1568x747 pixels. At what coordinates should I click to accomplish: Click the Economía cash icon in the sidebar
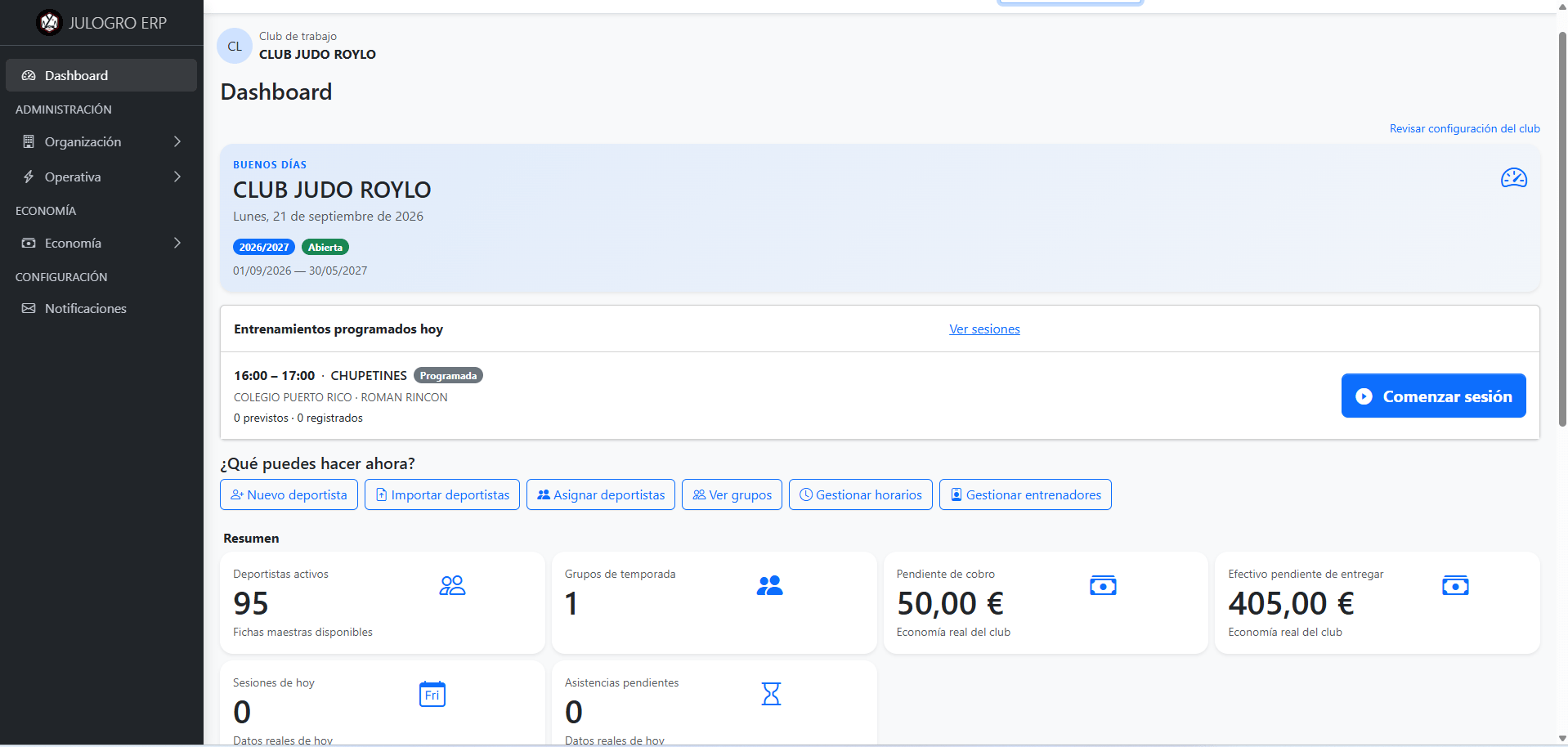pyautogui.click(x=29, y=243)
